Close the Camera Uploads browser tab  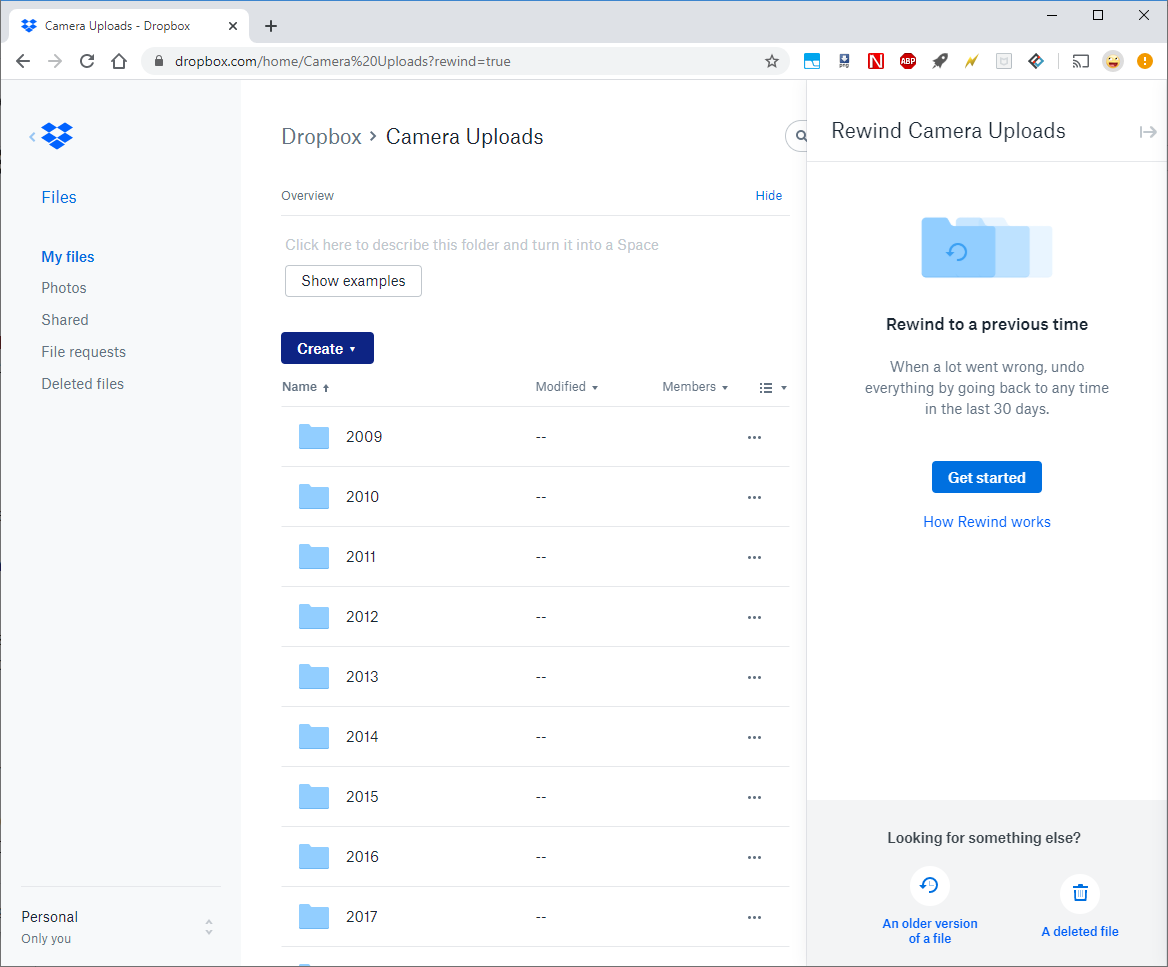coord(232,26)
